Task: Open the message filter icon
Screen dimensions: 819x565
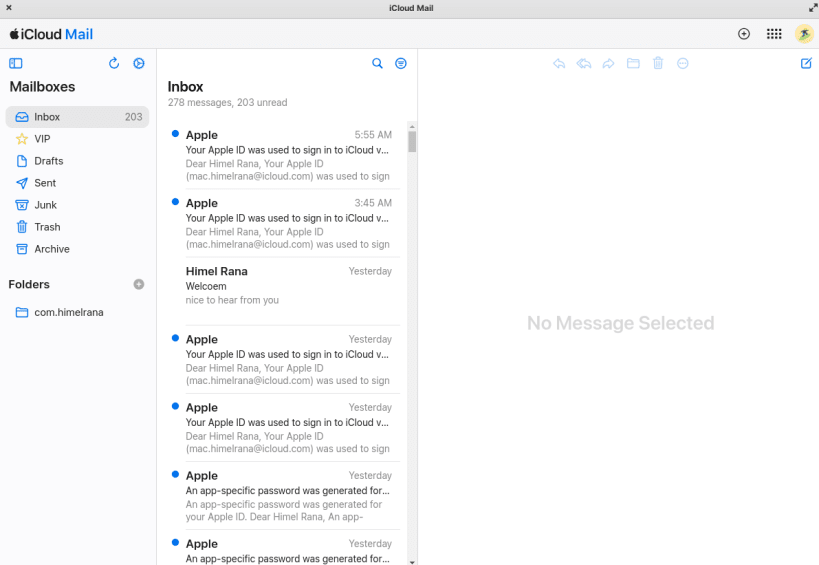Action: click(x=401, y=63)
